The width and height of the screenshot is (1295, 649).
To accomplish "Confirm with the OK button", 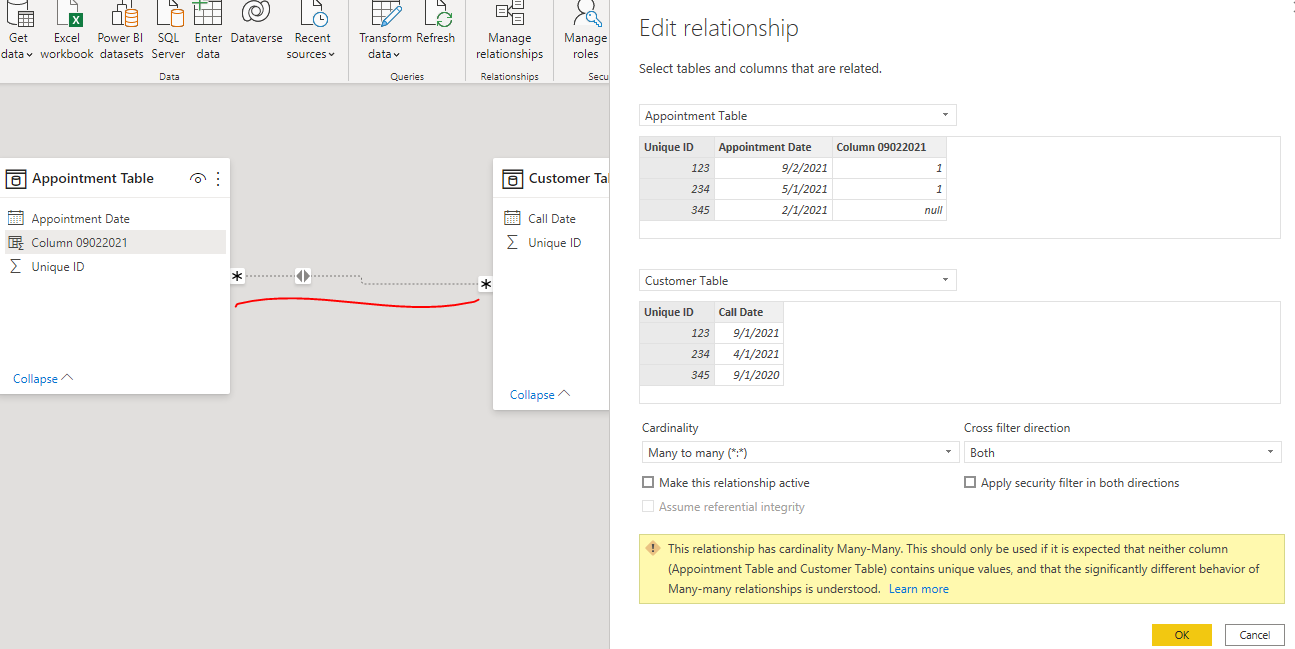I will click(1181, 635).
